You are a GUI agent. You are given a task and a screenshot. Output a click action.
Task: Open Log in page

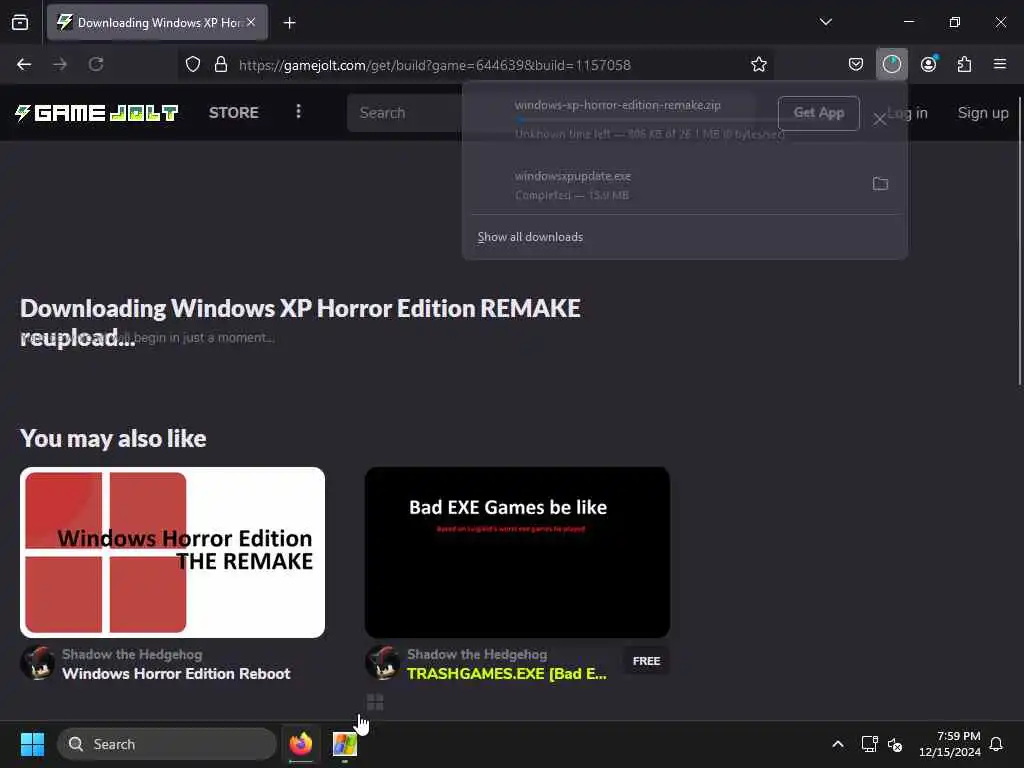click(908, 113)
